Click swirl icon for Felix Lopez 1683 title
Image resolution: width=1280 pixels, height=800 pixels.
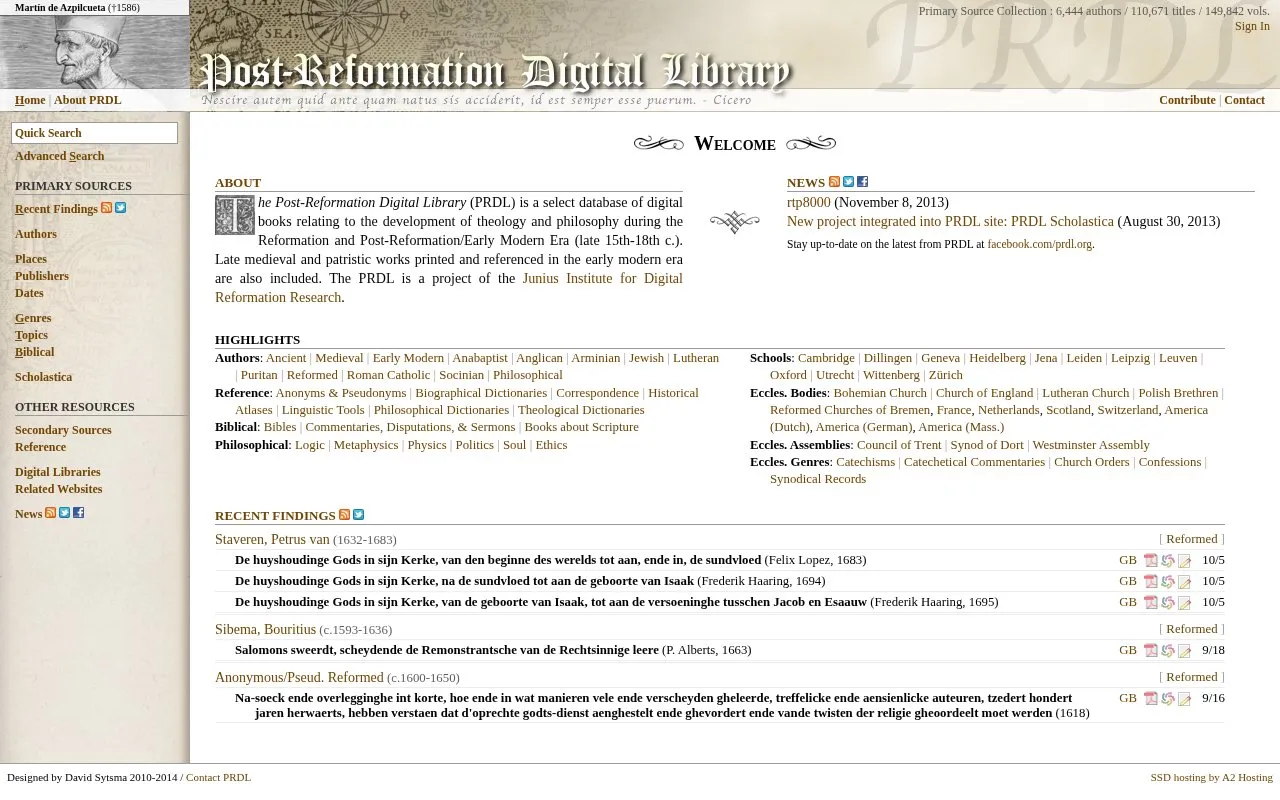(x=1168, y=561)
